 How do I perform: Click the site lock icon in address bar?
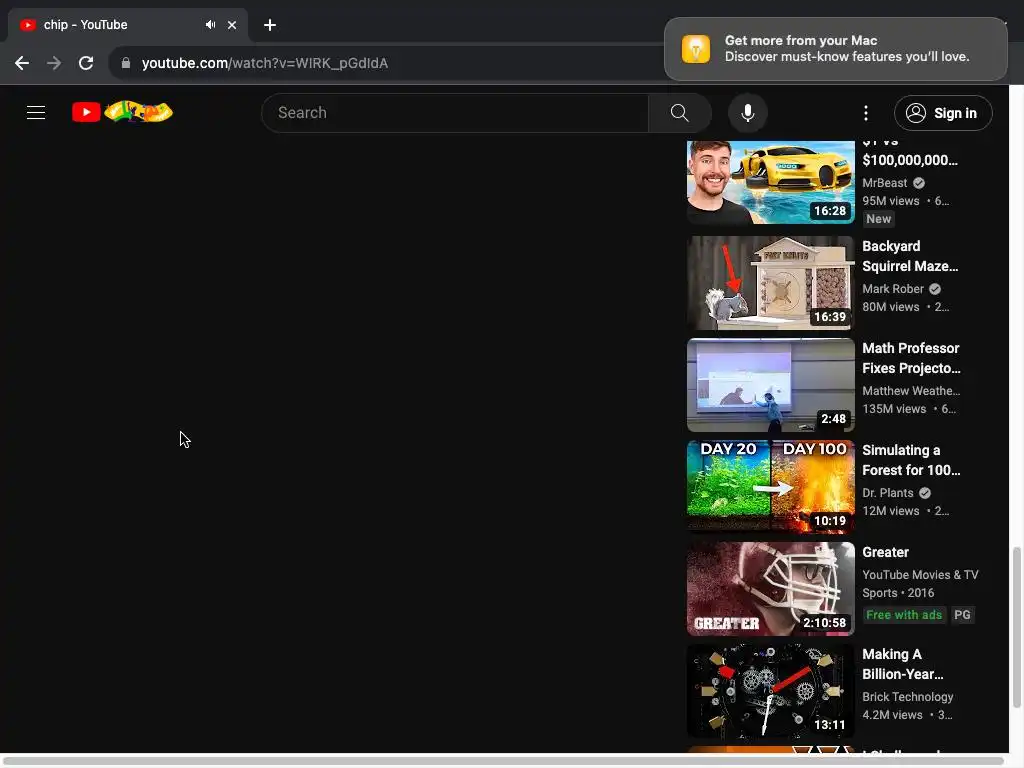pyautogui.click(x=126, y=63)
